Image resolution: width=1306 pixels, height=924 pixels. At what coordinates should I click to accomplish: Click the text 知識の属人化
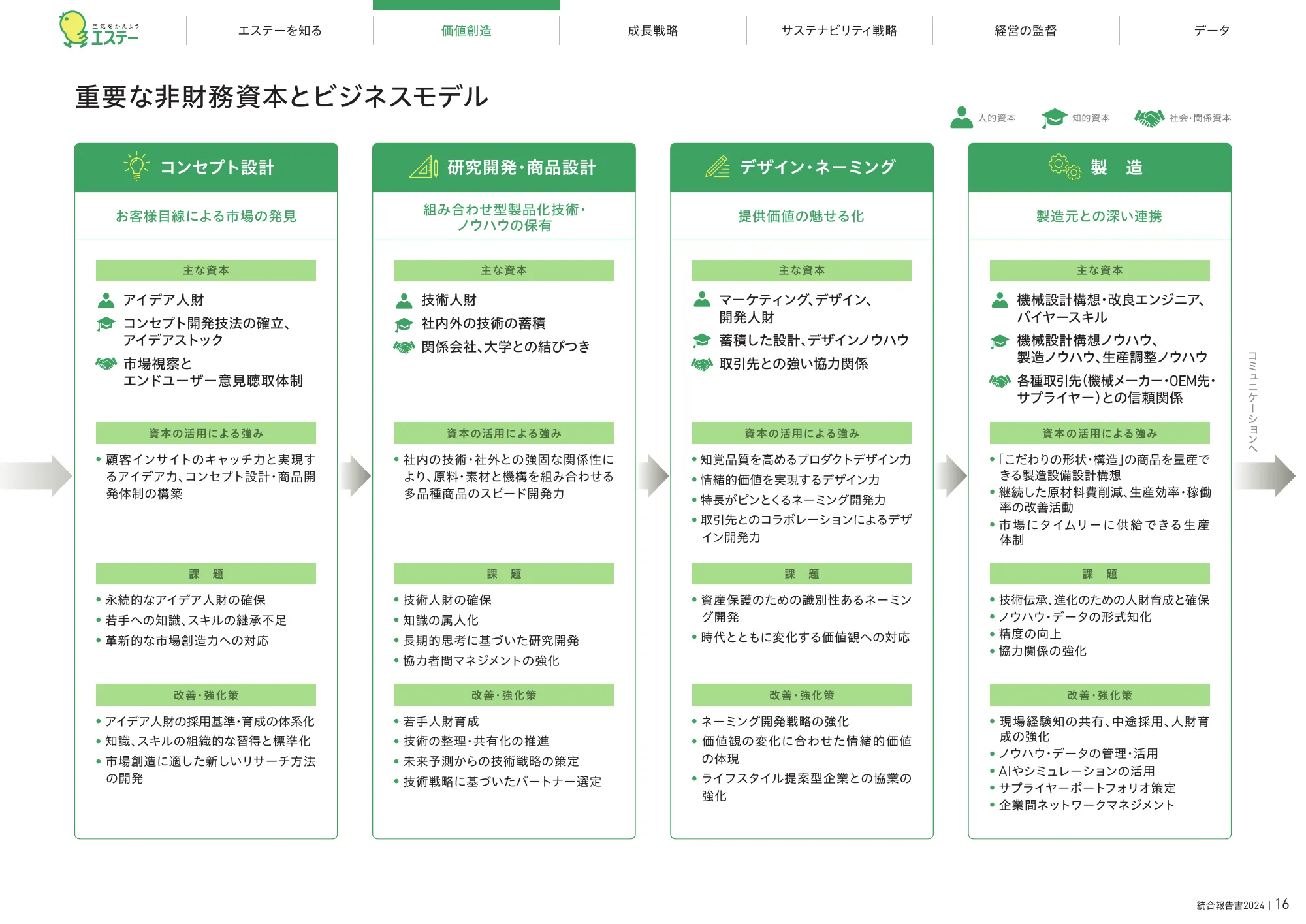441,620
